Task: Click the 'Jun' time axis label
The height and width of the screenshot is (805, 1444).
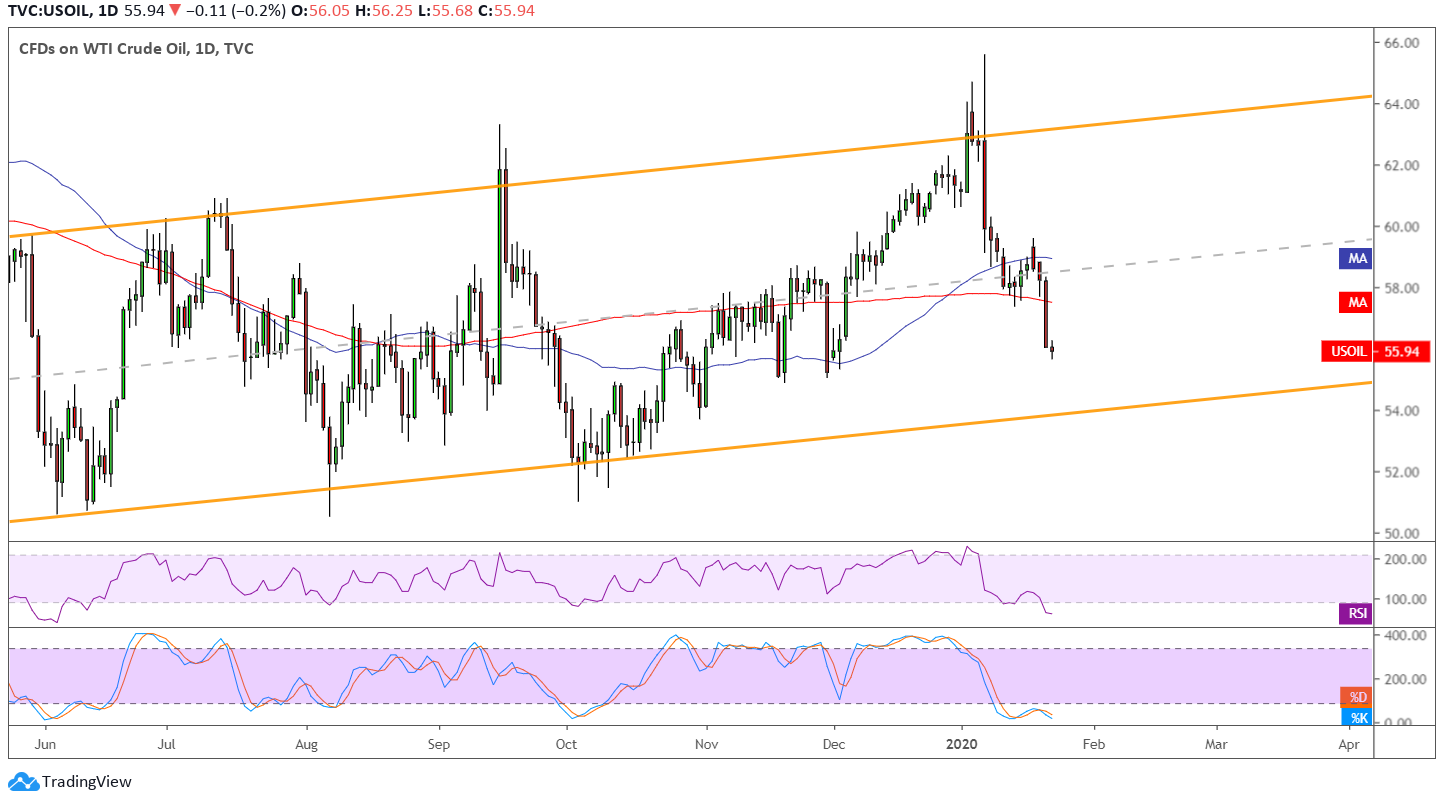Action: pos(44,744)
